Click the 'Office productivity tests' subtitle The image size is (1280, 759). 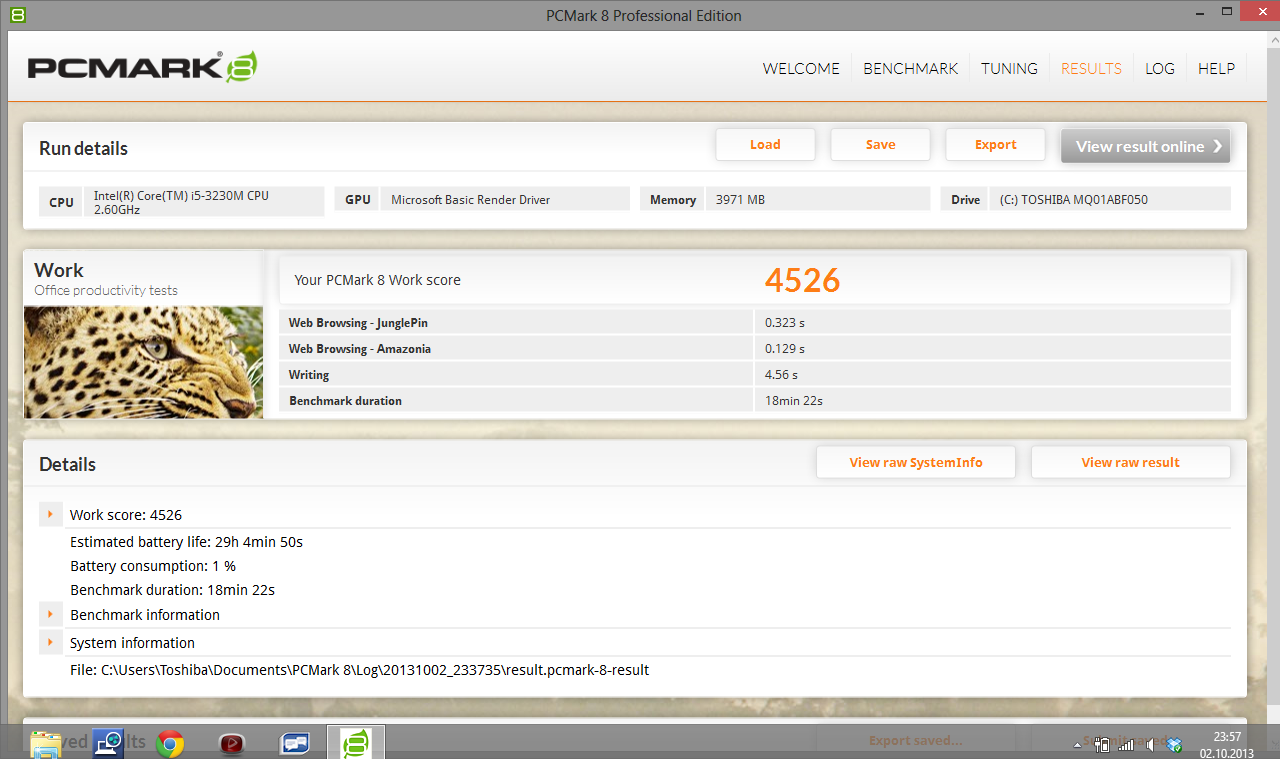(106, 291)
